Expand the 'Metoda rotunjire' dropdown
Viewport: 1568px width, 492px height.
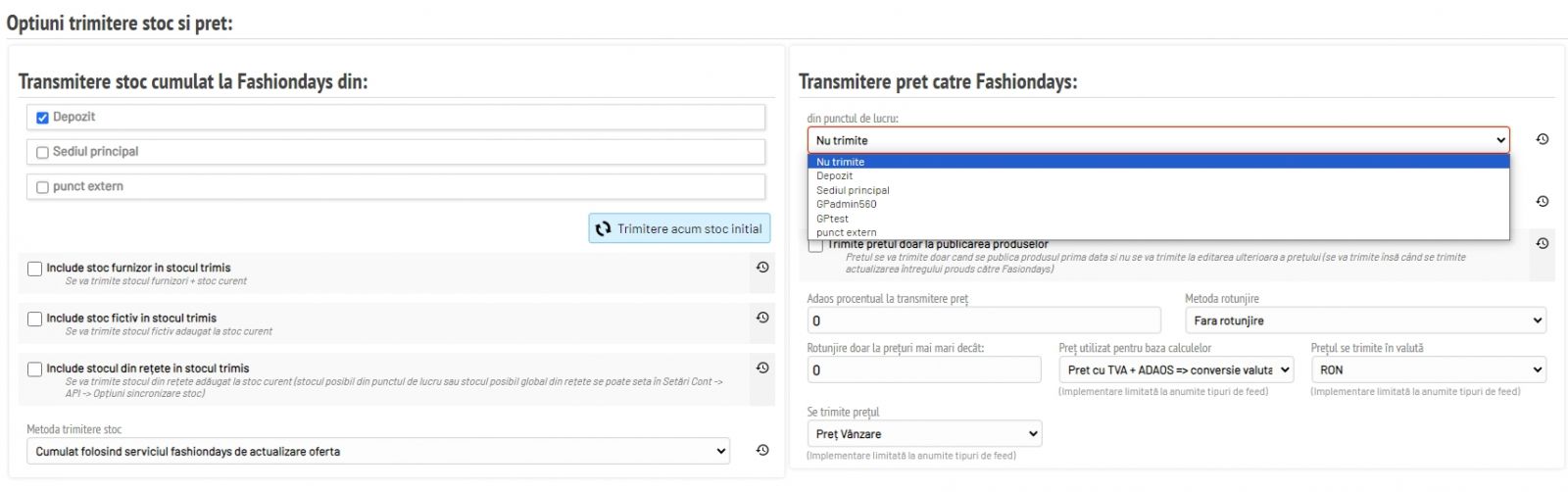[1364, 320]
